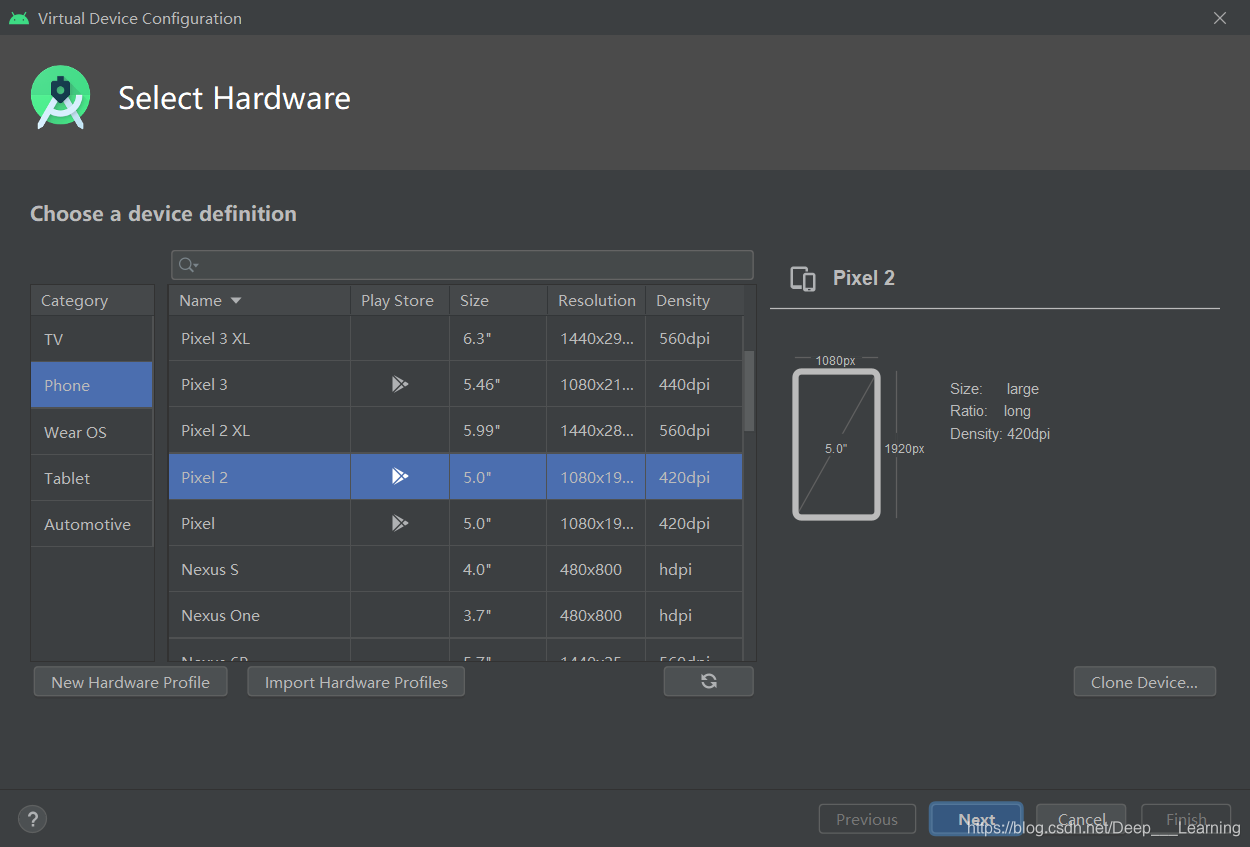
Task: Open help with the question mark icon
Action: [33, 819]
